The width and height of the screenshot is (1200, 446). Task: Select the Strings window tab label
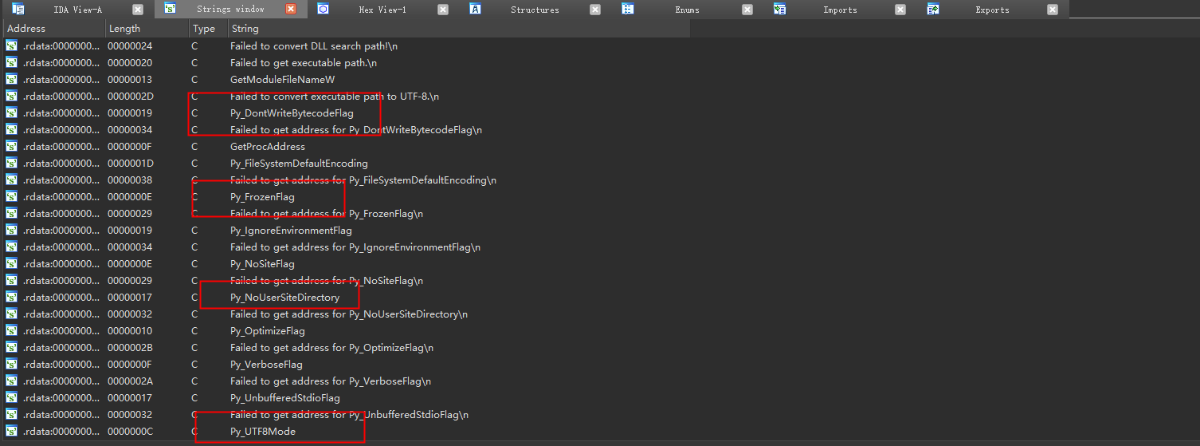(x=229, y=9)
